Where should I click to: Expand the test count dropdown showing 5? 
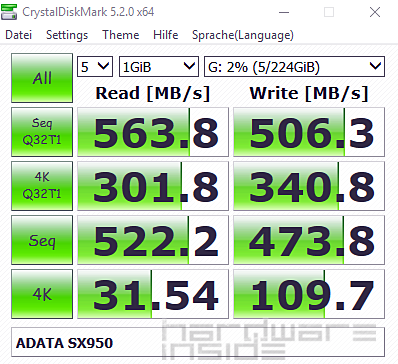pyautogui.click(x=95, y=67)
